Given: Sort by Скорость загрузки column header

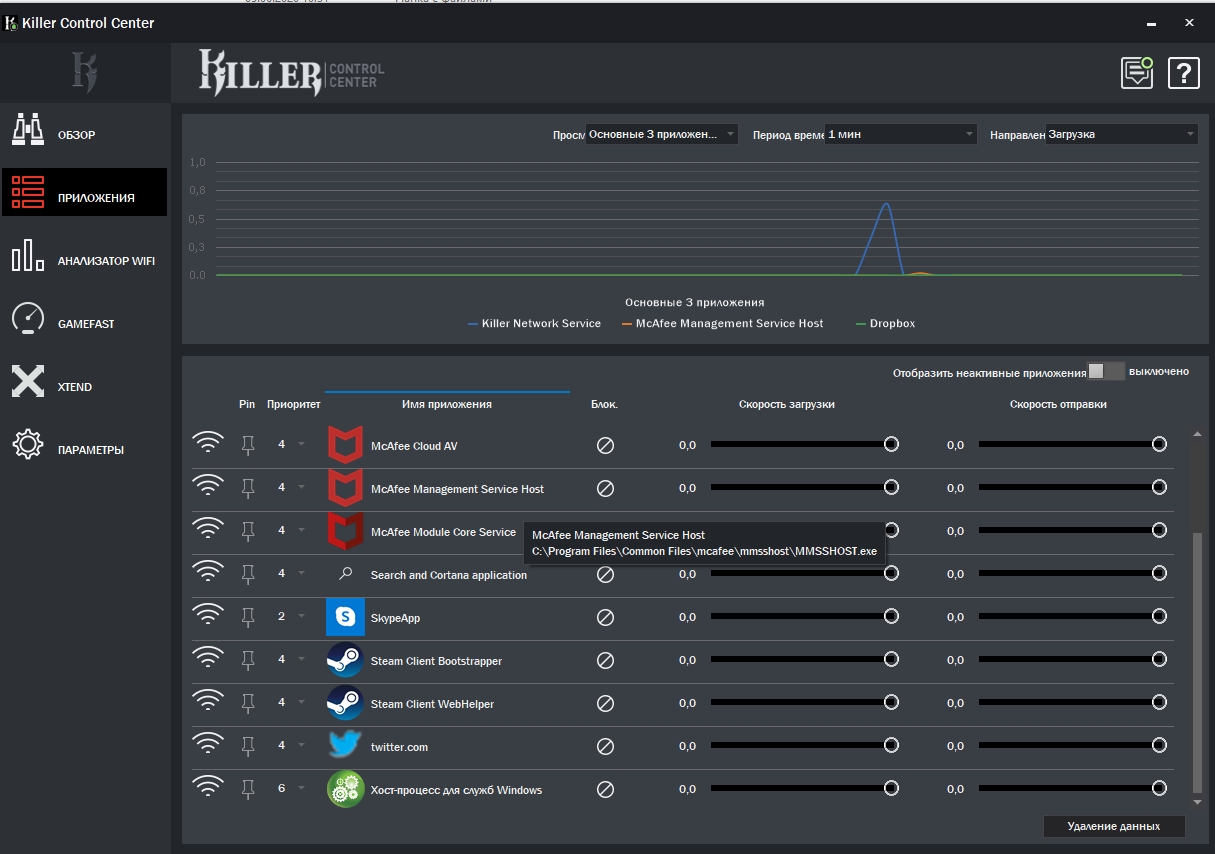Looking at the screenshot, I should point(787,404).
